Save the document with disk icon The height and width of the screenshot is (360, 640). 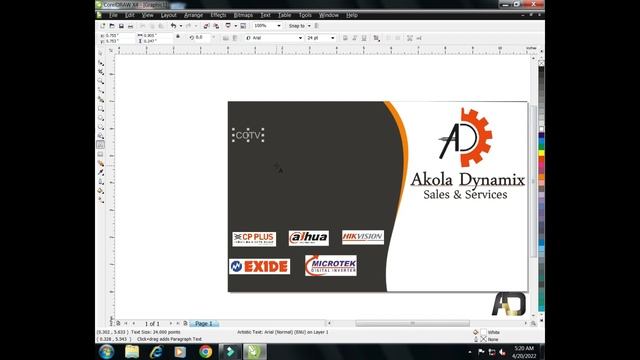click(x=121, y=26)
